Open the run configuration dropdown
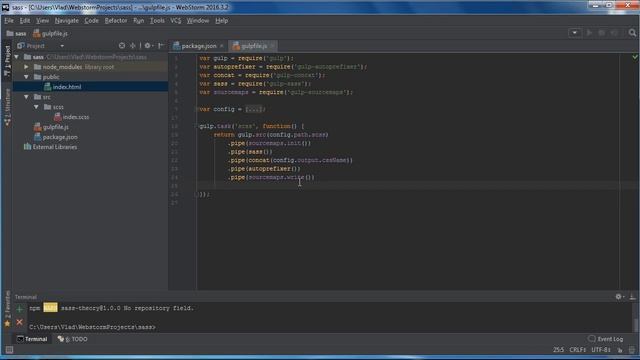Screen dimensions: 640x360 [x=574, y=33]
